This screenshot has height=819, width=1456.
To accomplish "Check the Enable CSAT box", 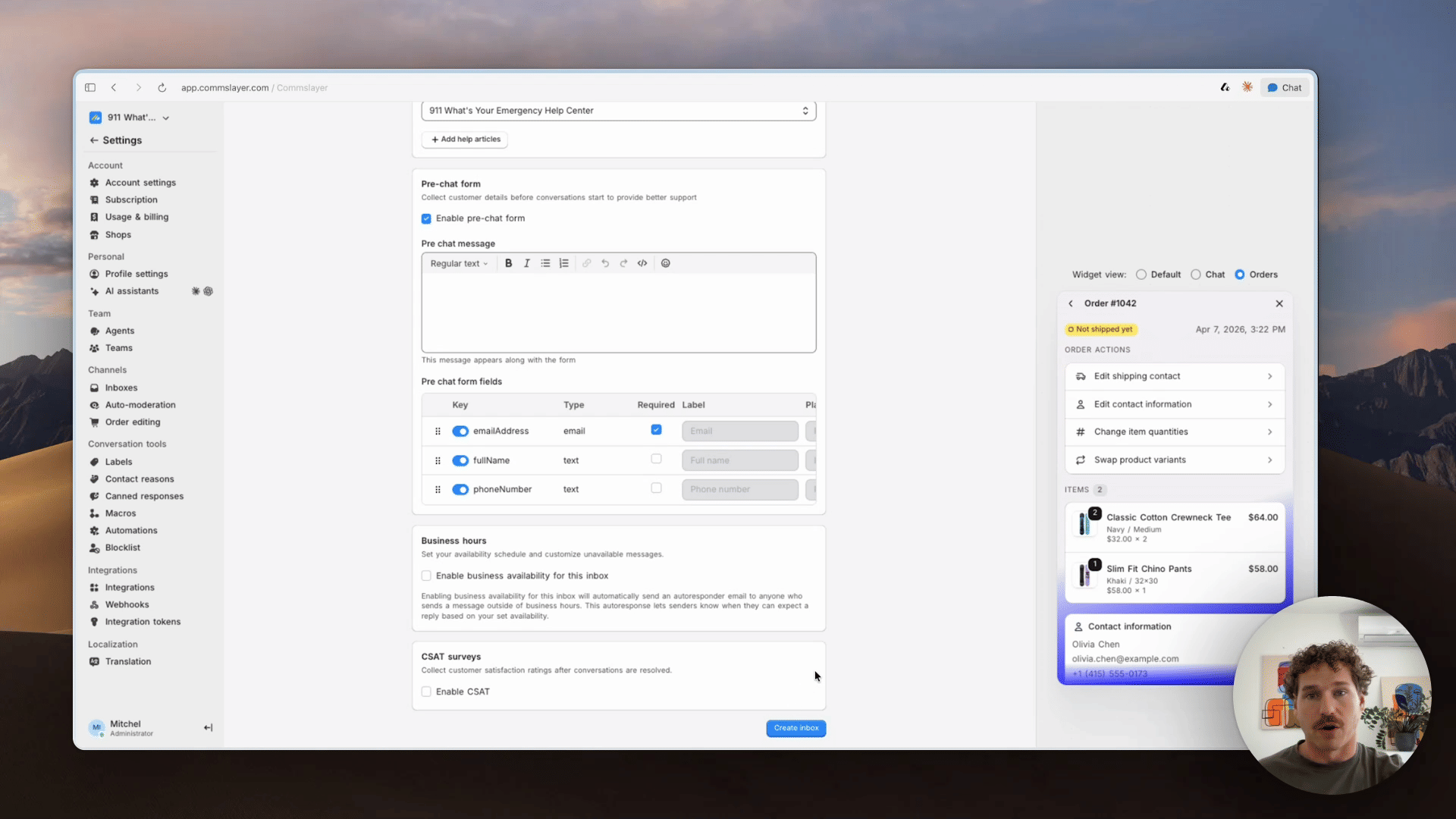I will [426, 692].
